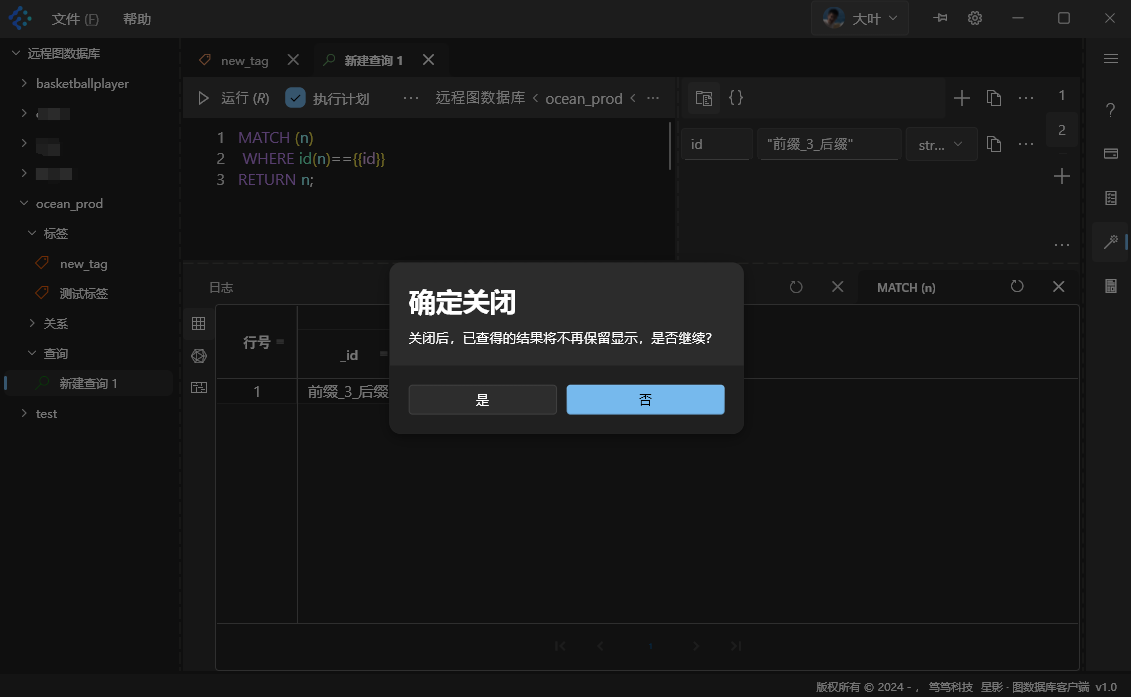The image size is (1131, 697).
Task: Copy all parameters with top copy icon
Action: tap(994, 98)
